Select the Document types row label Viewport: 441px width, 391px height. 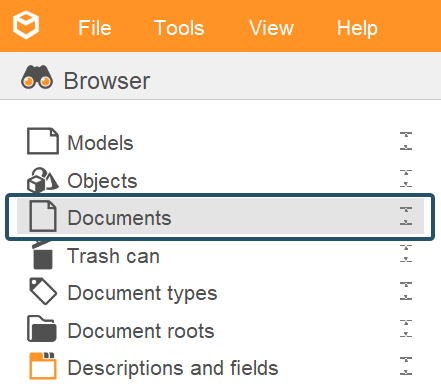[x=142, y=294]
